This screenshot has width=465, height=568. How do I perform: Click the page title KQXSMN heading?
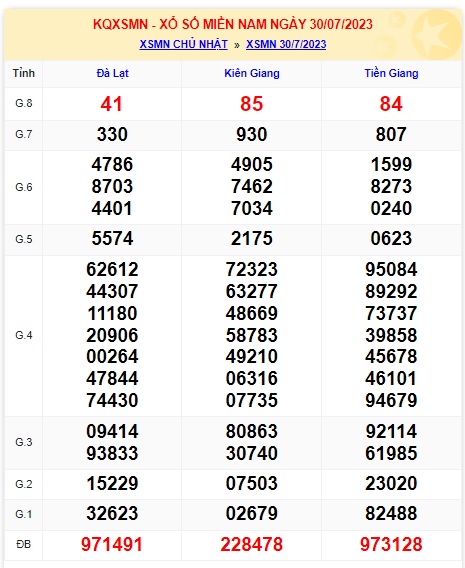[233, 24]
